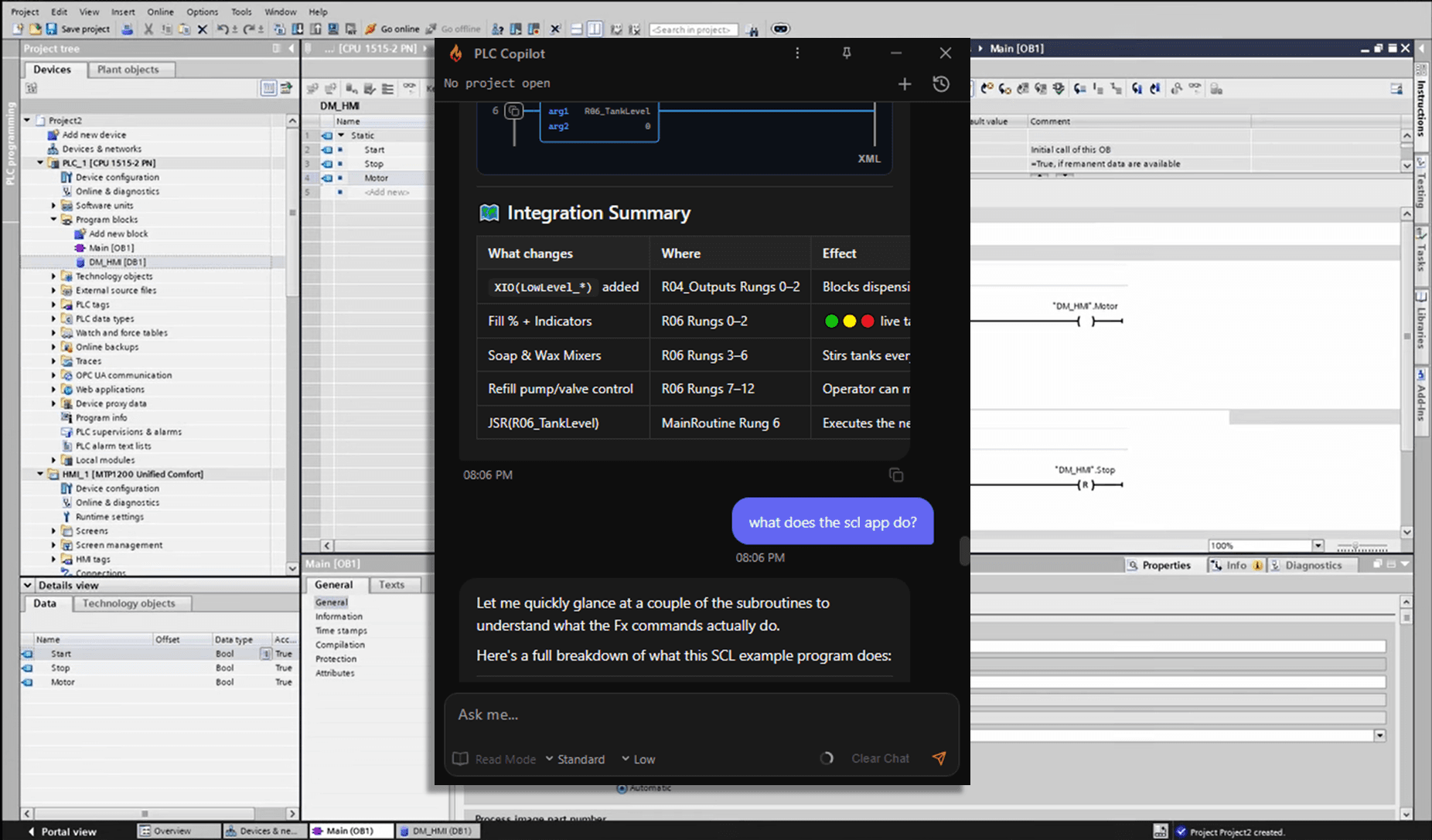This screenshot has height=840, width=1432.
Task: Click the Open project folder icon
Action: [x=35, y=29]
